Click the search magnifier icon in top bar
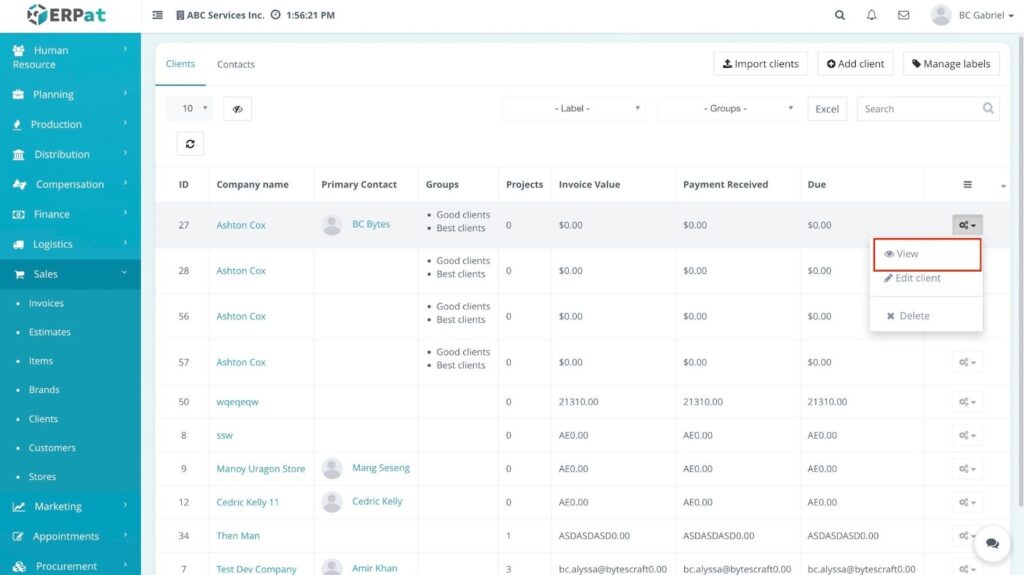The height and width of the screenshot is (575, 1024). click(x=839, y=15)
